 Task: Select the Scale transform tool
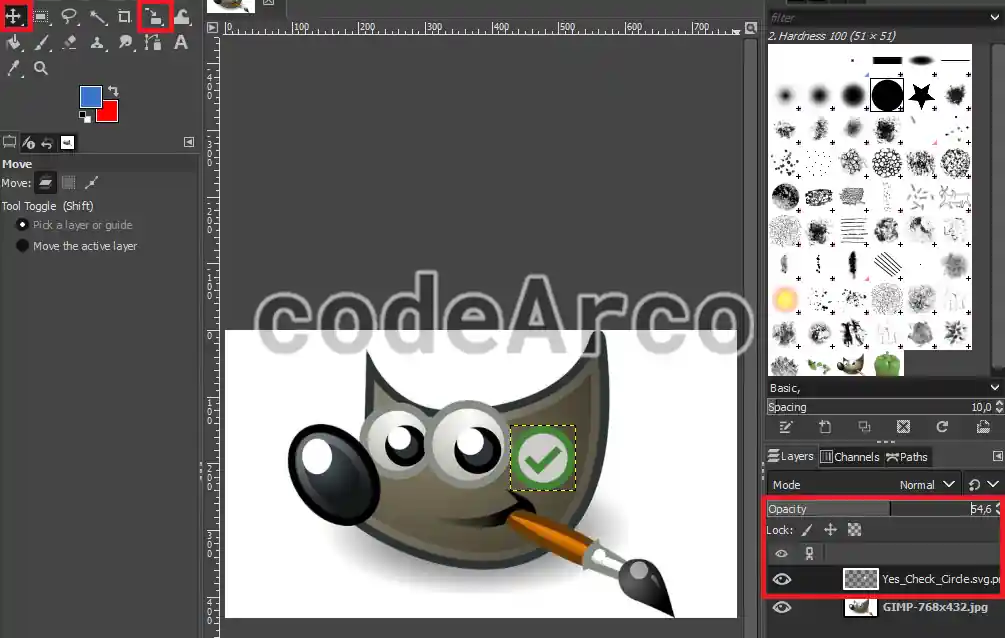154,16
